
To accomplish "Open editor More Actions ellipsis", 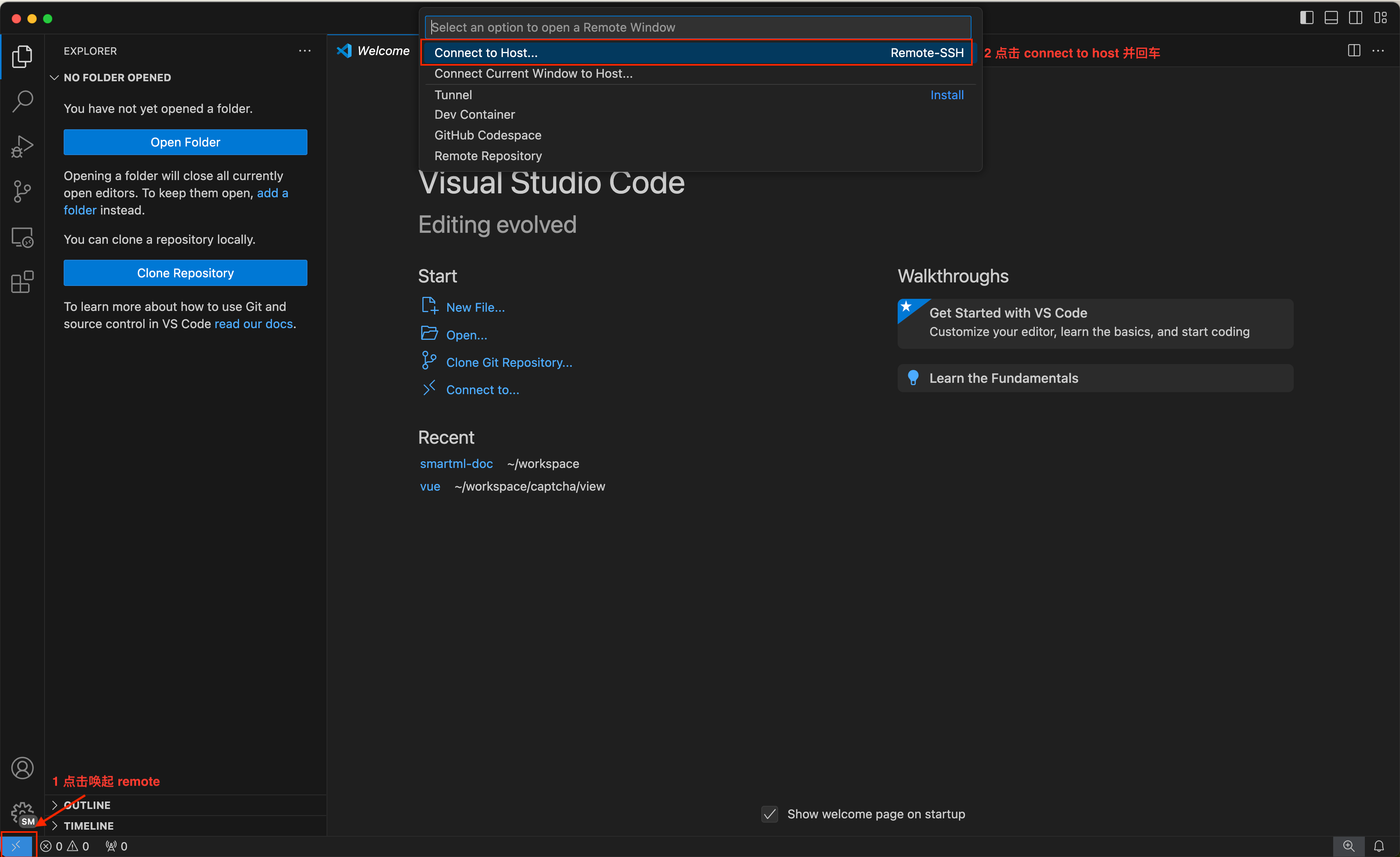I will coord(1379,50).
